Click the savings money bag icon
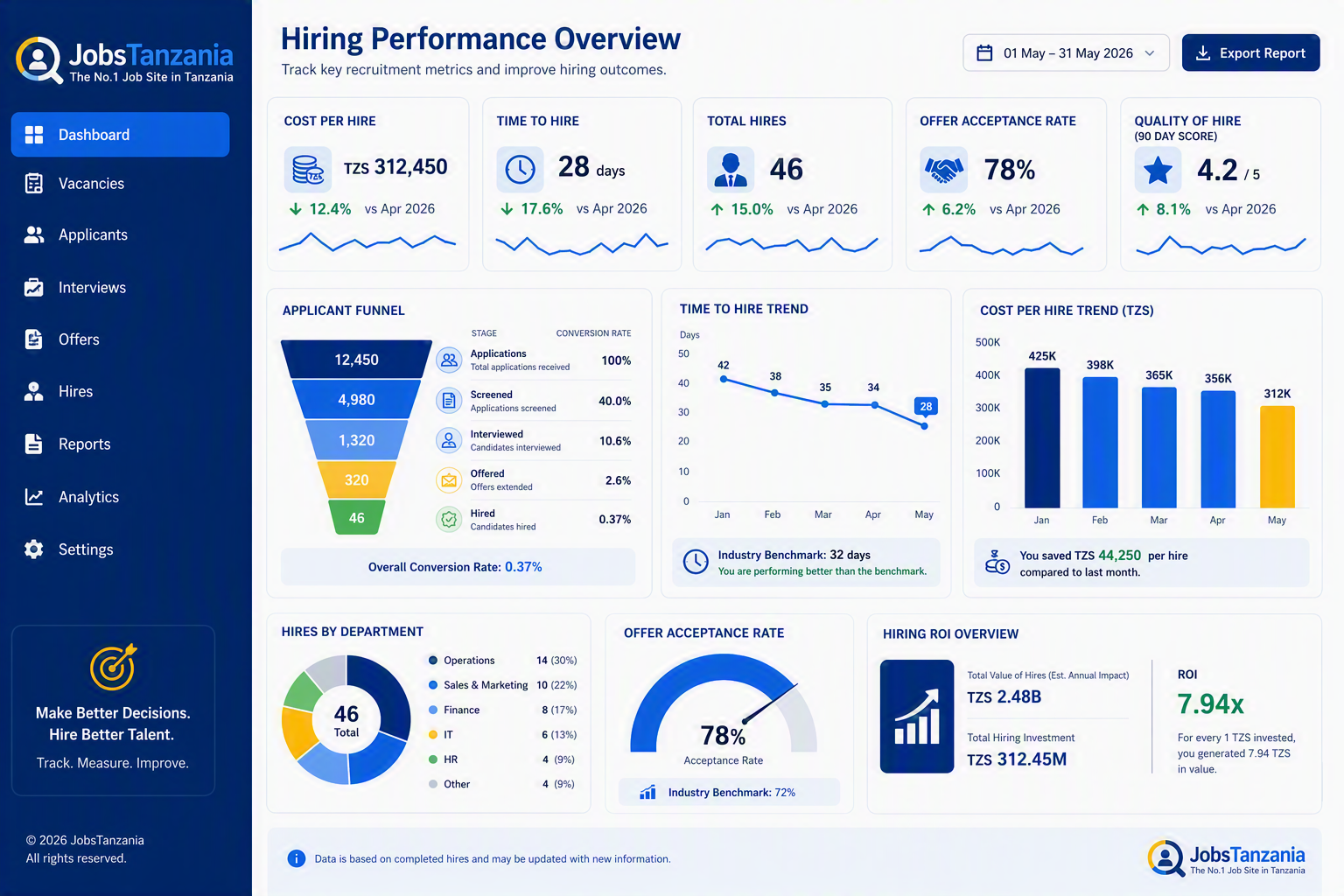This screenshot has height=896, width=1344. point(997,563)
